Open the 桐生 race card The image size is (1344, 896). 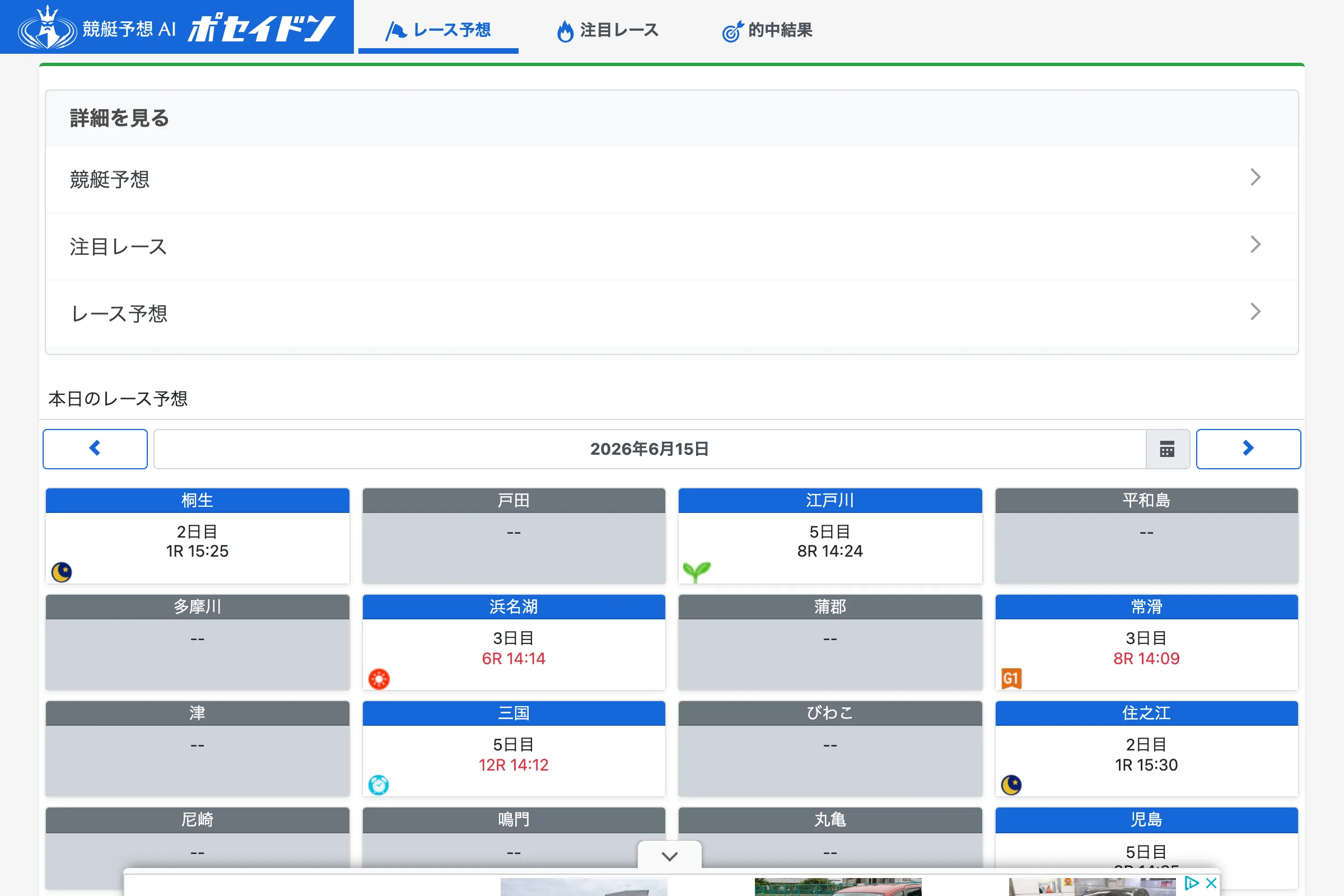[x=197, y=535]
